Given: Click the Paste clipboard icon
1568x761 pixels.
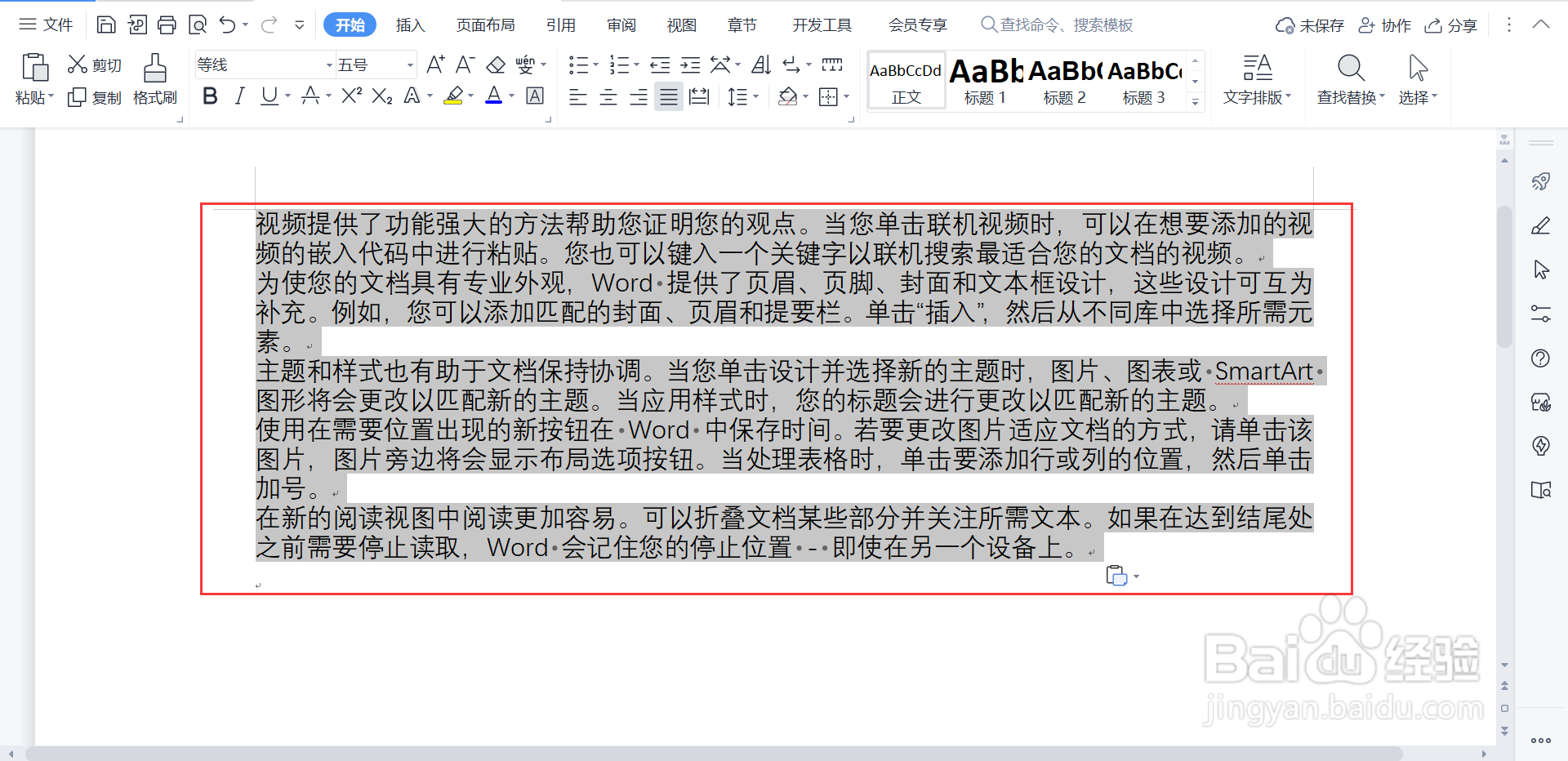Looking at the screenshot, I should click(x=35, y=67).
